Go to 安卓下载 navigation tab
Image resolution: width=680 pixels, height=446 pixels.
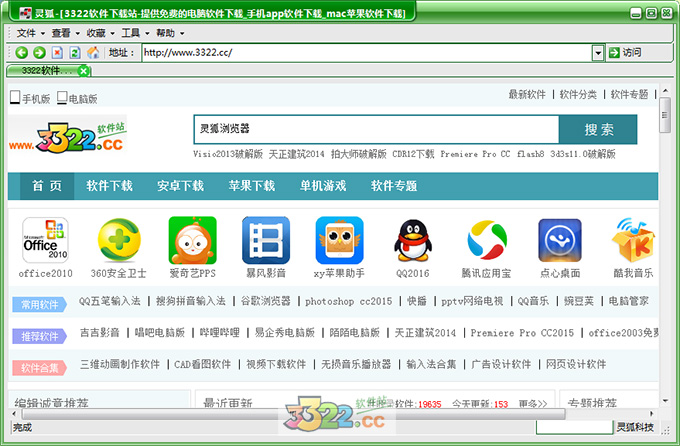[x=180, y=186]
